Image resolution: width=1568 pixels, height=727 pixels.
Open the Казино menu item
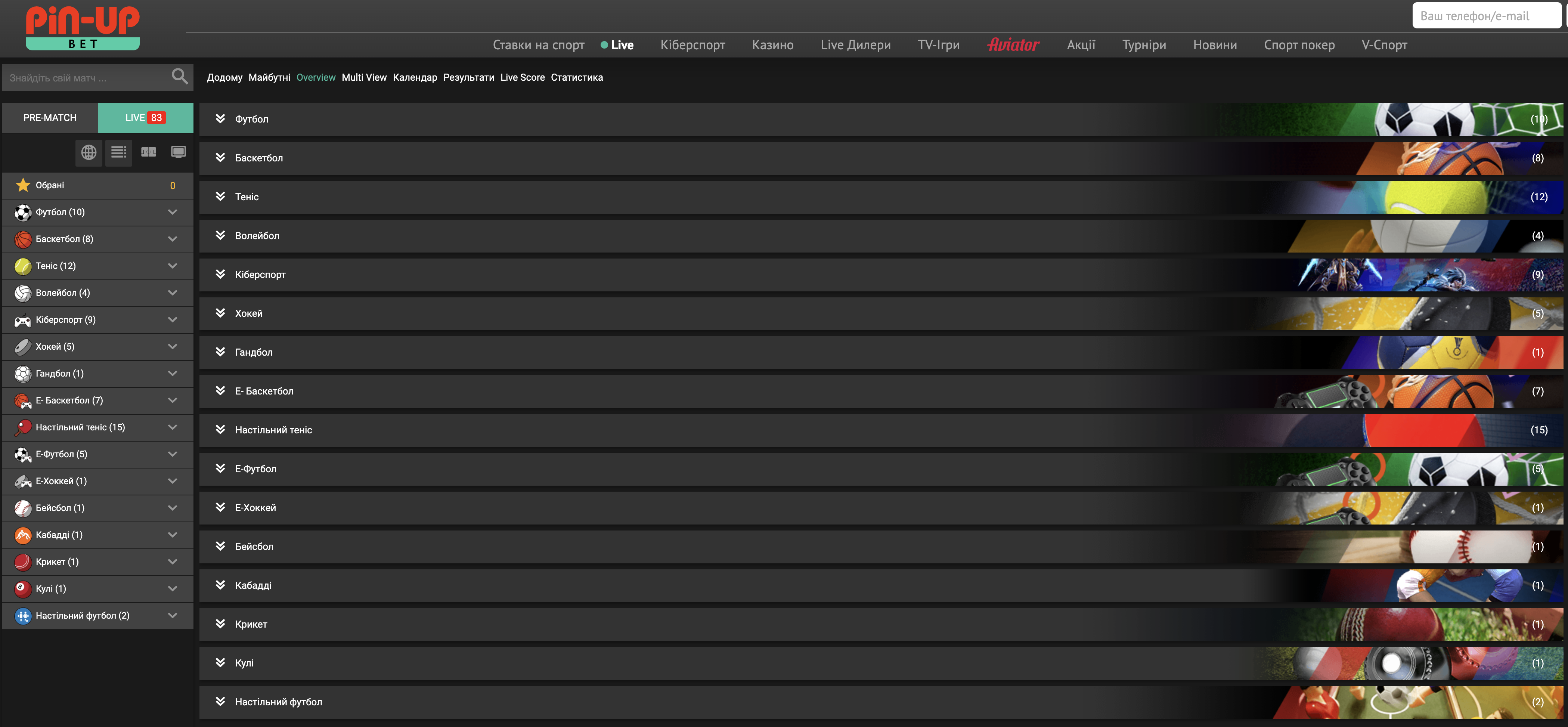772,45
